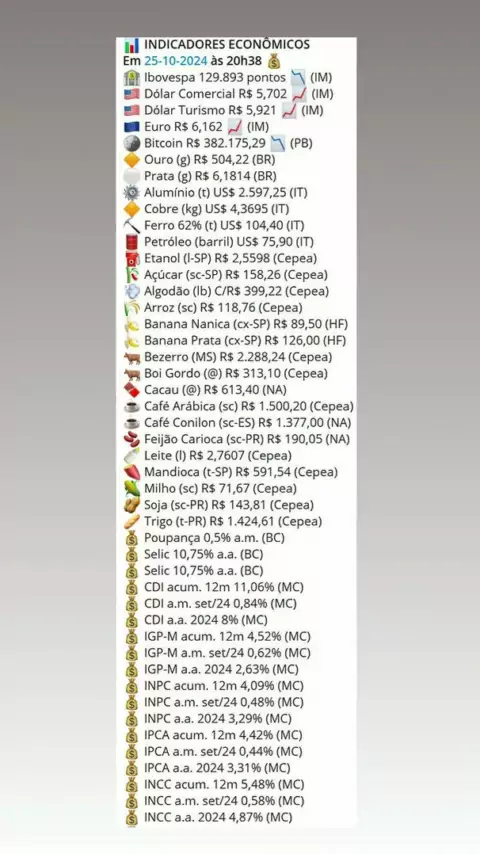
Task: Click the bank building icon next to Ibovespa
Action: [131, 77]
